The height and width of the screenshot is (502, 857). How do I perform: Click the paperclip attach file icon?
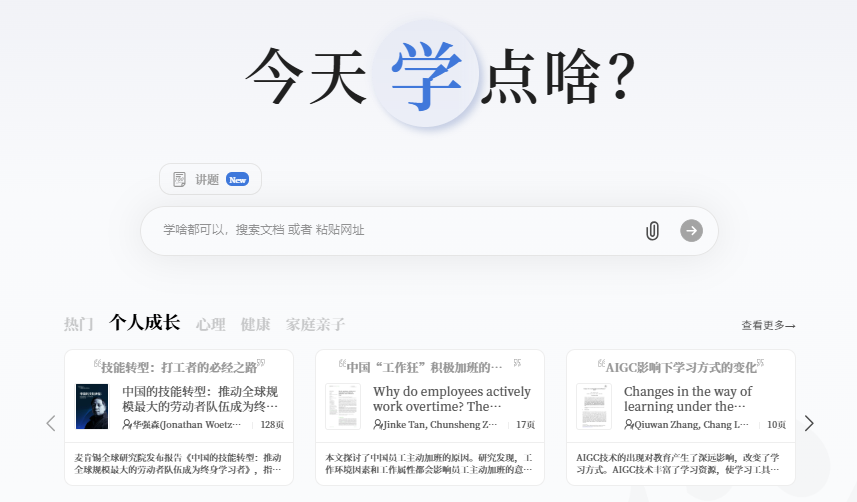[x=652, y=231]
